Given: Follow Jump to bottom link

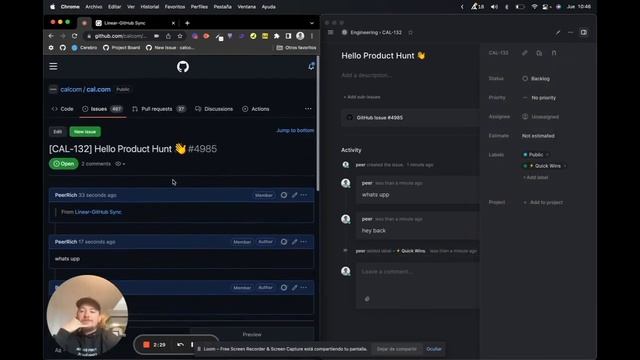Looking at the screenshot, I should point(295,131).
